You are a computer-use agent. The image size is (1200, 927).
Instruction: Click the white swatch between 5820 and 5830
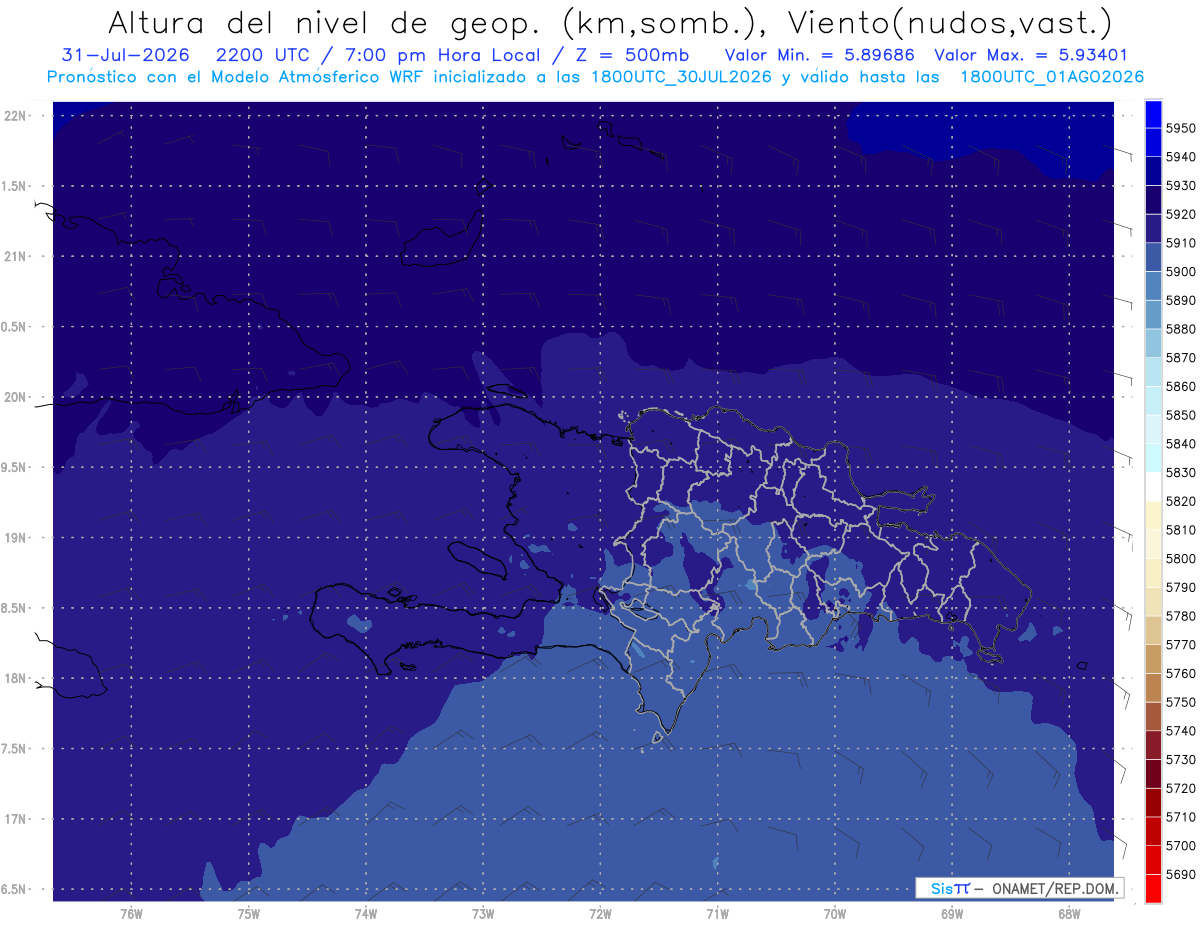coord(1152,486)
